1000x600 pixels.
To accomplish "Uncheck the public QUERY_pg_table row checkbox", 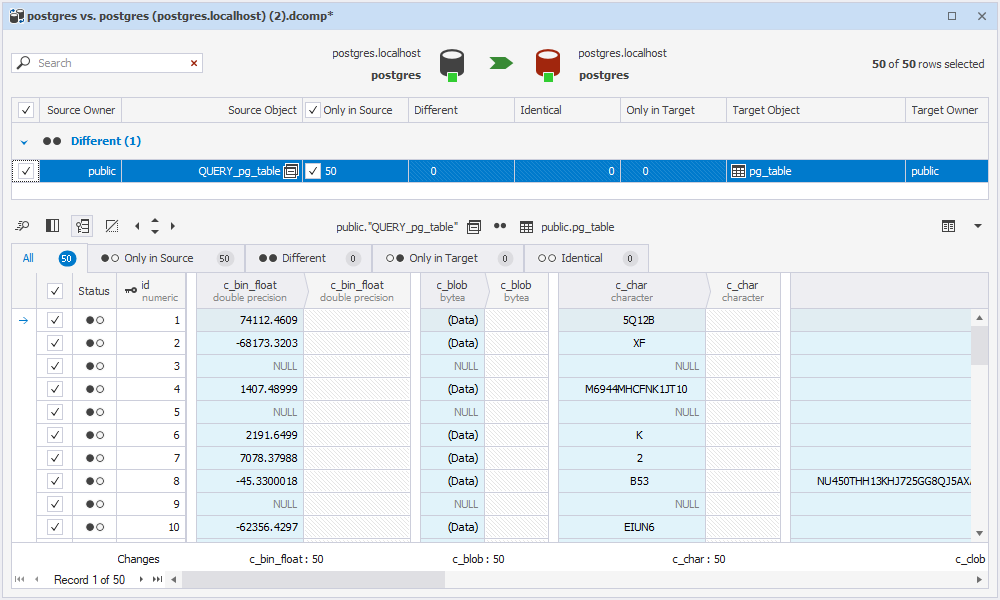I will coord(26,171).
